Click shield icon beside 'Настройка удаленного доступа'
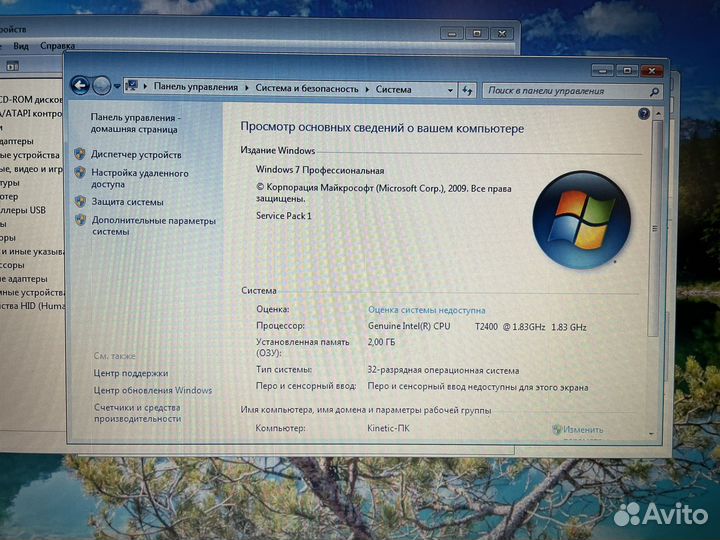This screenshot has width=720, height=540. [x=80, y=172]
